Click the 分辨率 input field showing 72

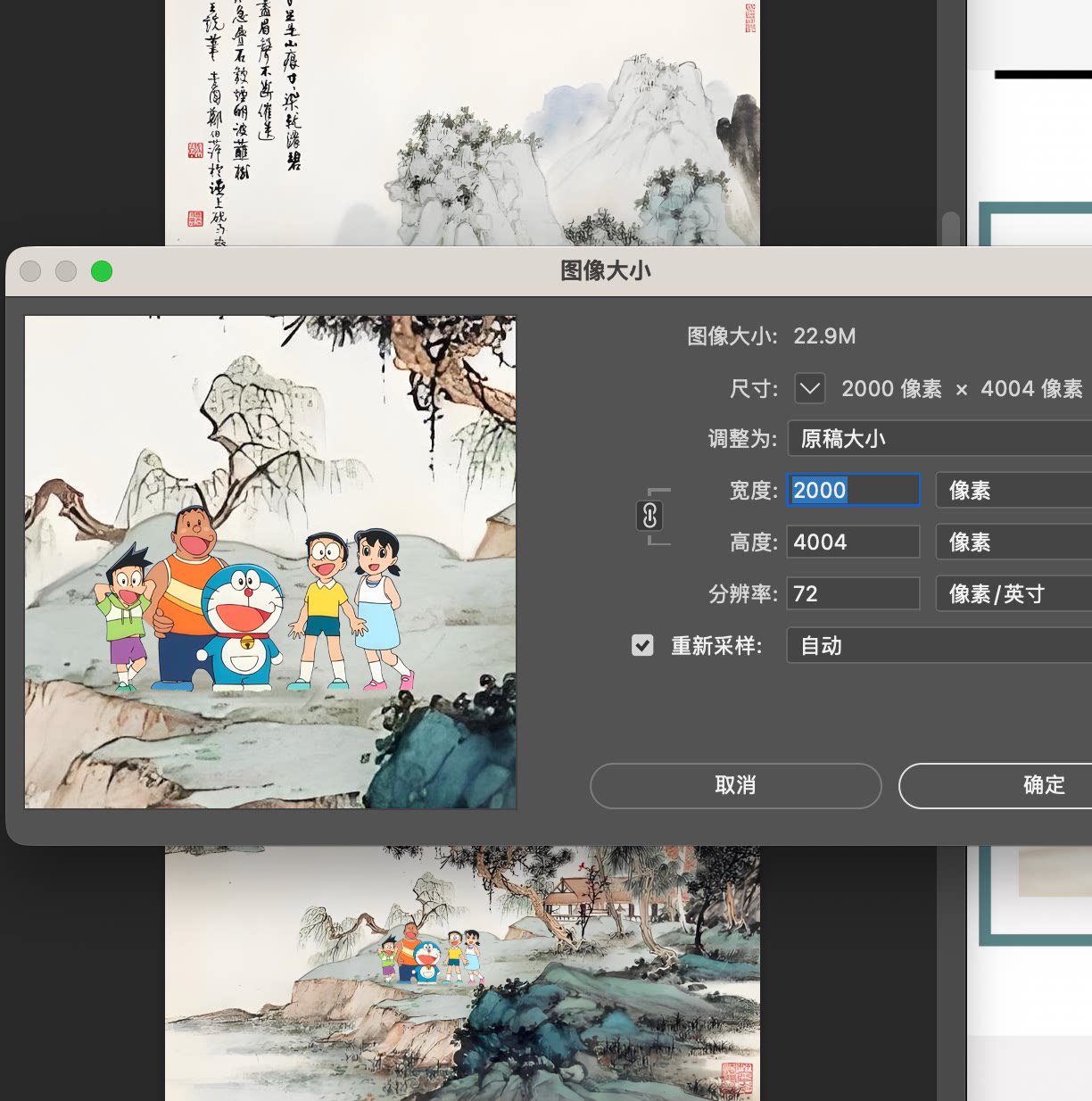coord(853,593)
